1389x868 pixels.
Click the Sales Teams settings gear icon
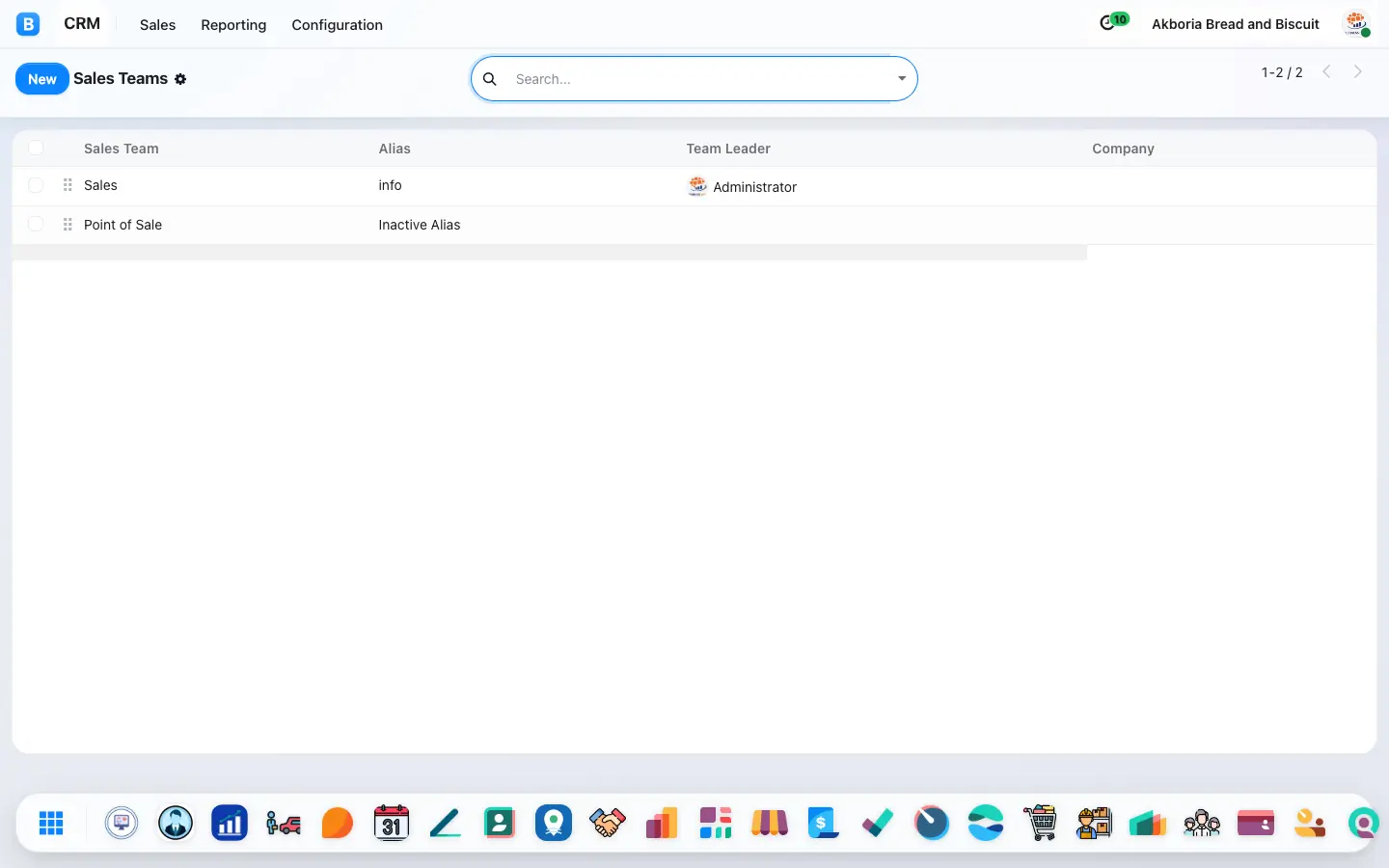click(x=180, y=79)
